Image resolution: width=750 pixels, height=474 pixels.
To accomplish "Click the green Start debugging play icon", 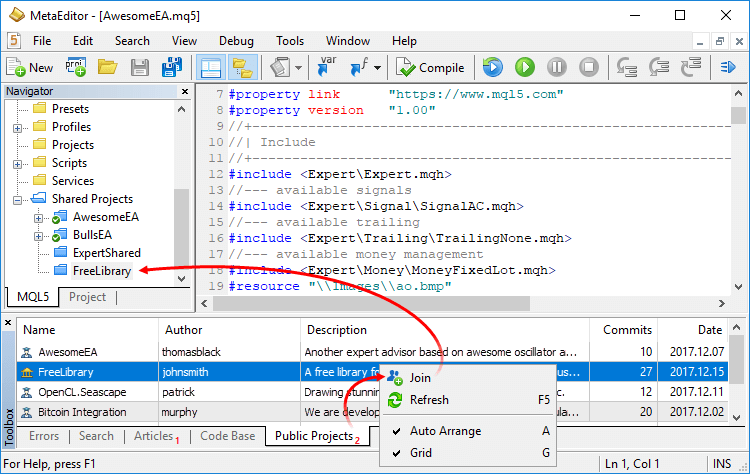I will coord(524,67).
